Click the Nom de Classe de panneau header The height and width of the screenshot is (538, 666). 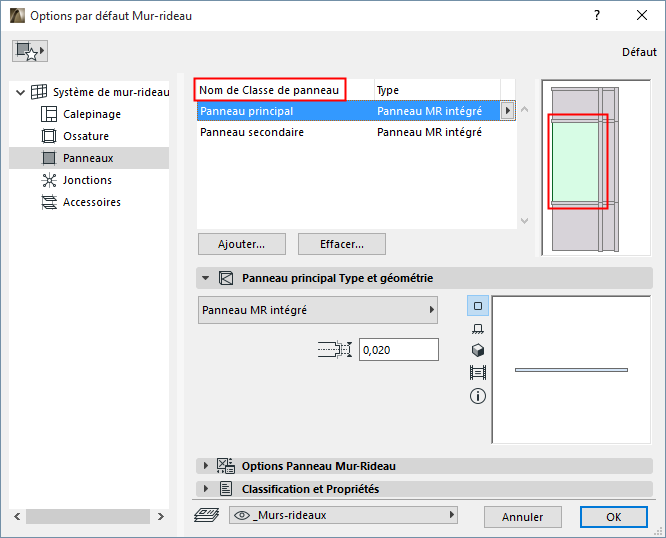[269, 90]
